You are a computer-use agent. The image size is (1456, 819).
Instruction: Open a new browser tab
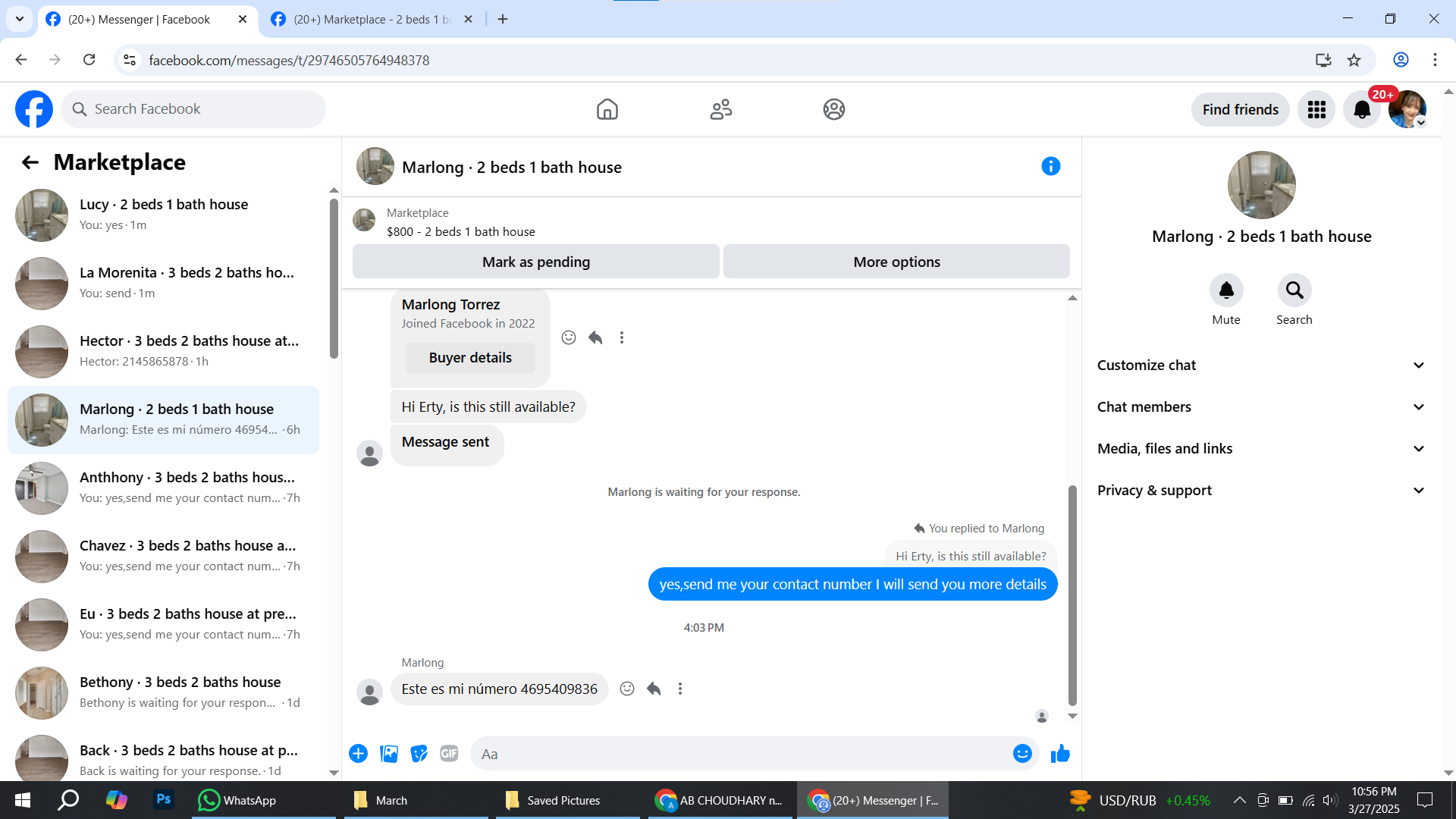tap(503, 20)
